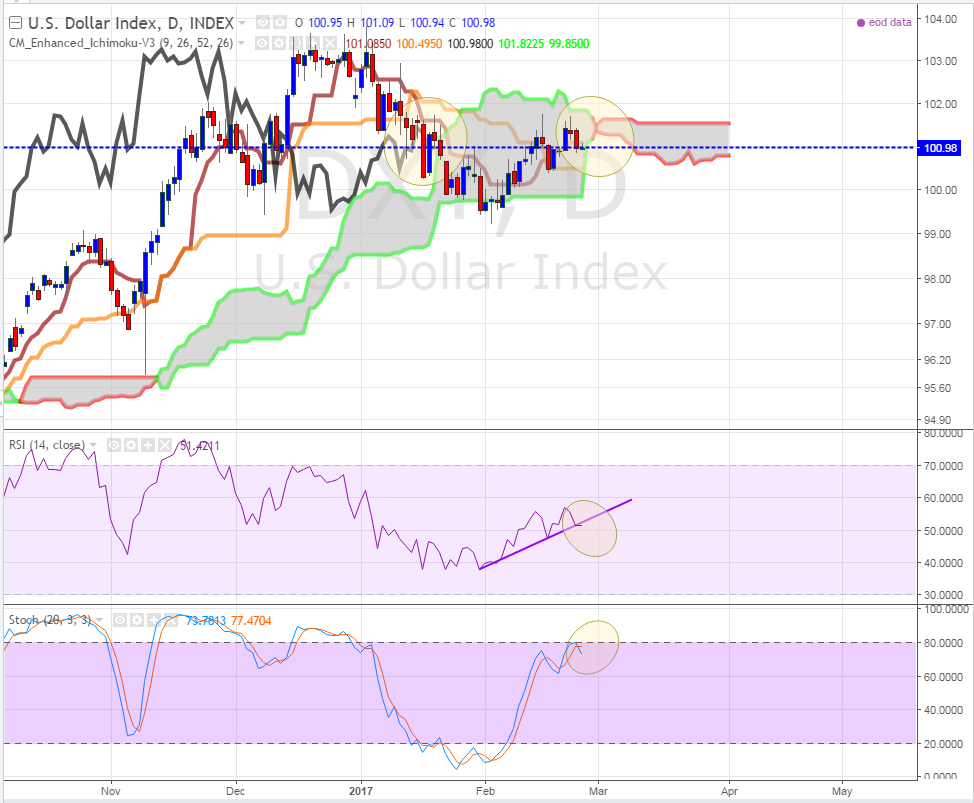Image resolution: width=974 pixels, height=803 pixels.
Task: Open CM_Enhanced_Ichimoku indicator settings gear
Action: click(x=280, y=43)
